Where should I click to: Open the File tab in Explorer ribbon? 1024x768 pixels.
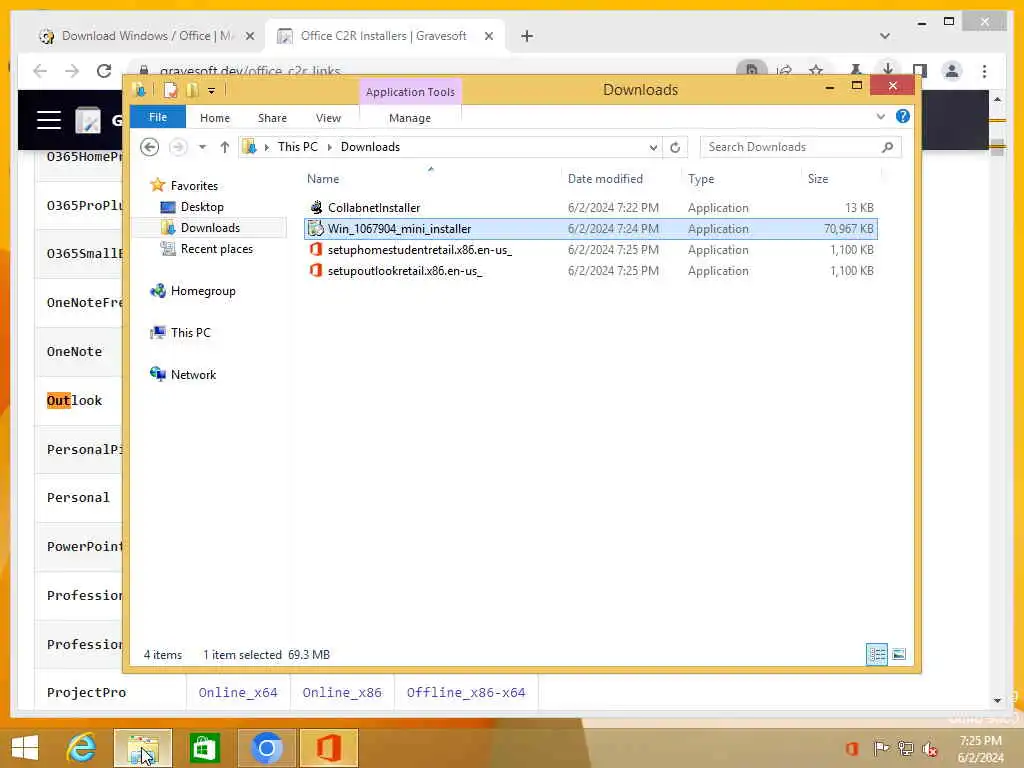(x=157, y=117)
